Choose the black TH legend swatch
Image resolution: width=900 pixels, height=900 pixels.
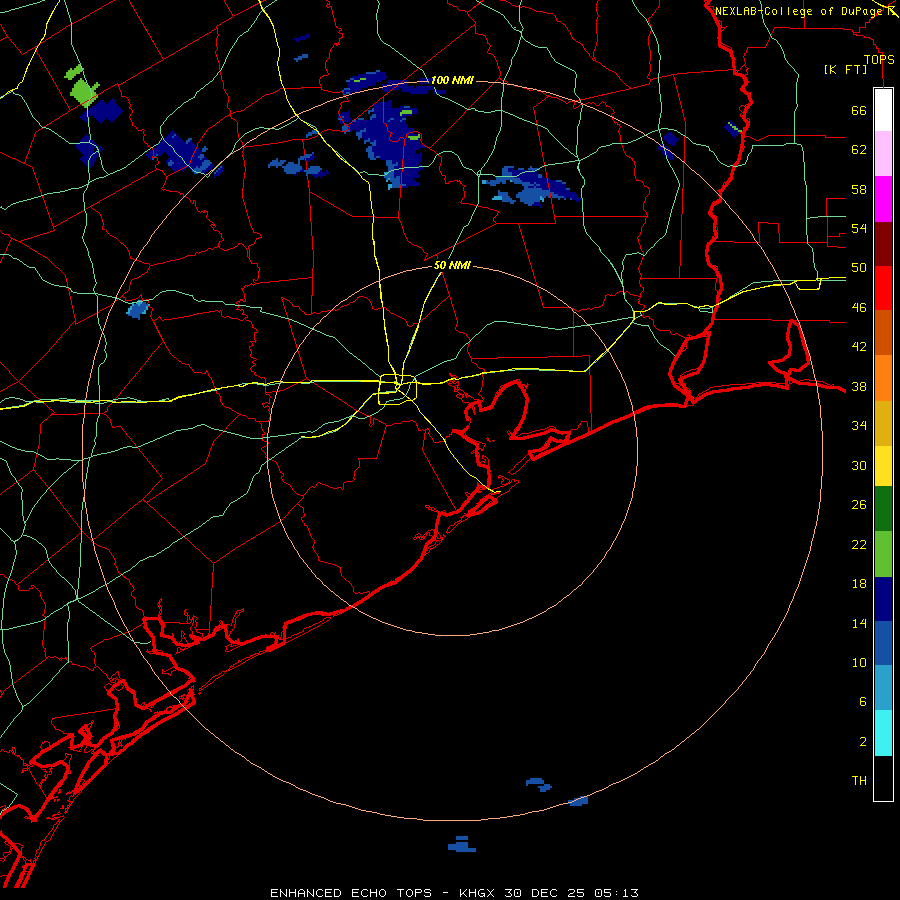click(883, 778)
